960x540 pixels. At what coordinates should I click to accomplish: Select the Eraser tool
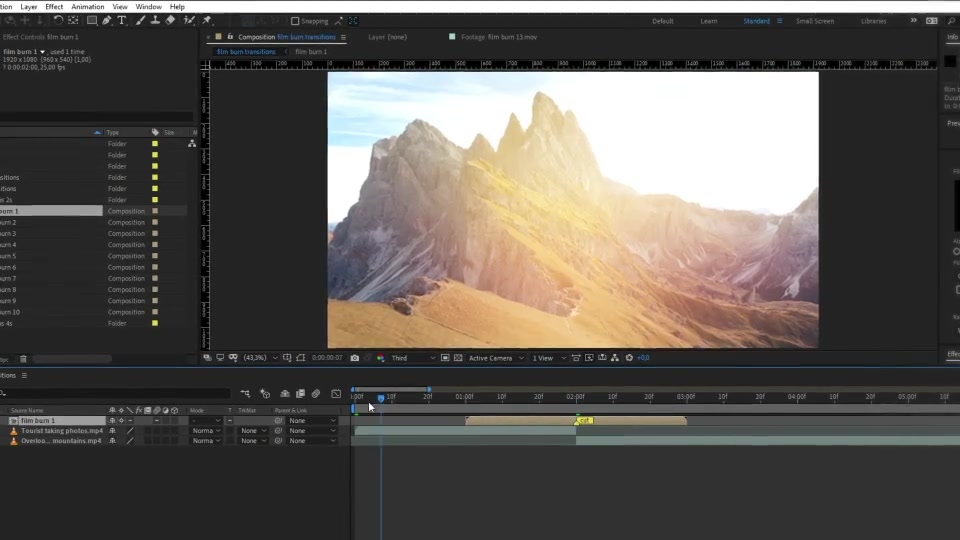click(x=170, y=20)
